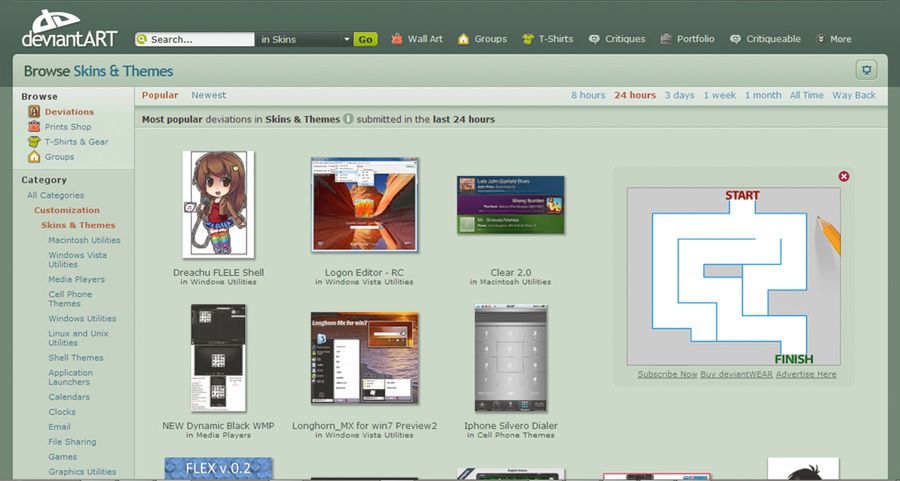
Task: Click the Prints Shop link
Action: [68, 126]
